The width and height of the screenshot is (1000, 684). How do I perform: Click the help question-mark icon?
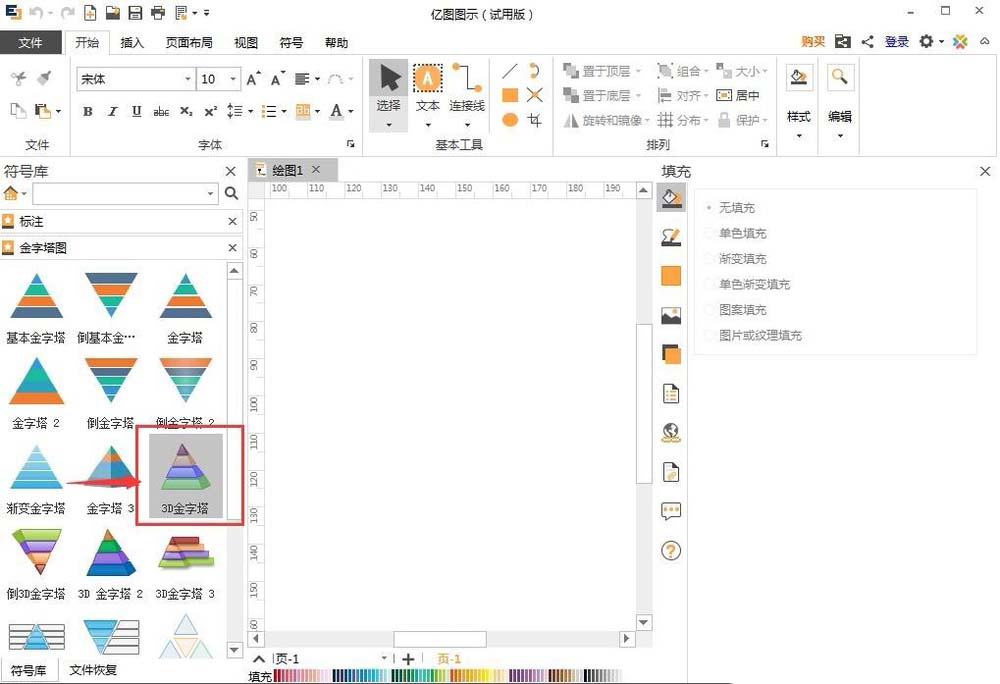(x=671, y=550)
